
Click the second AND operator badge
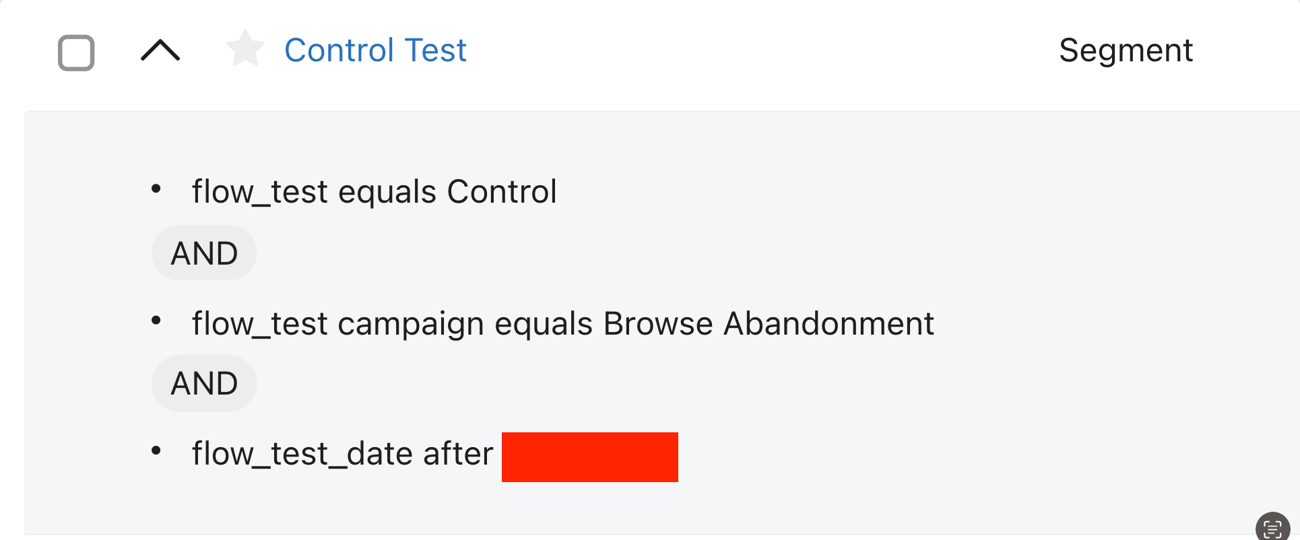click(x=204, y=383)
